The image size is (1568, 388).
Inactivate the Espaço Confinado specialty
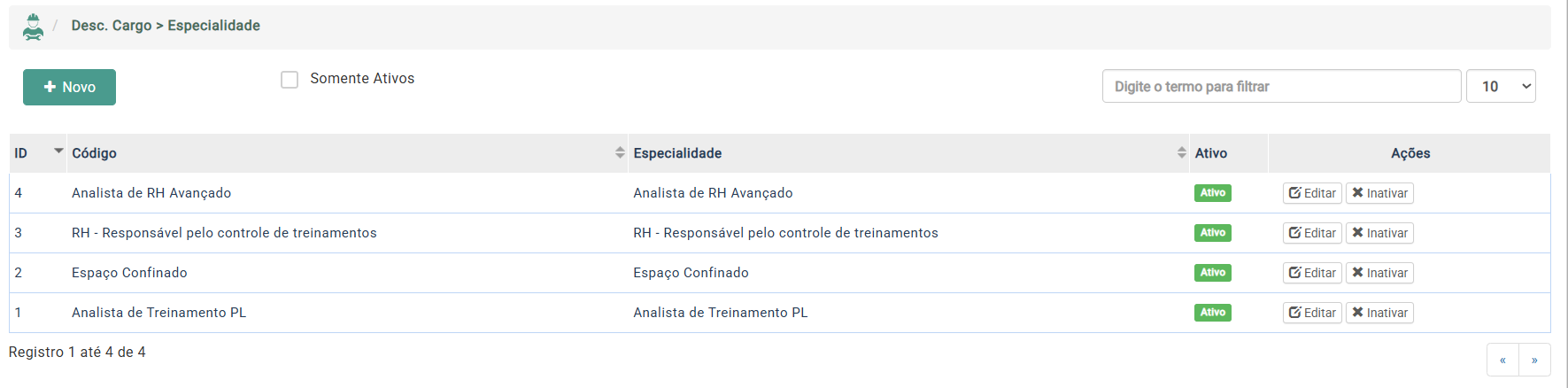click(1379, 273)
